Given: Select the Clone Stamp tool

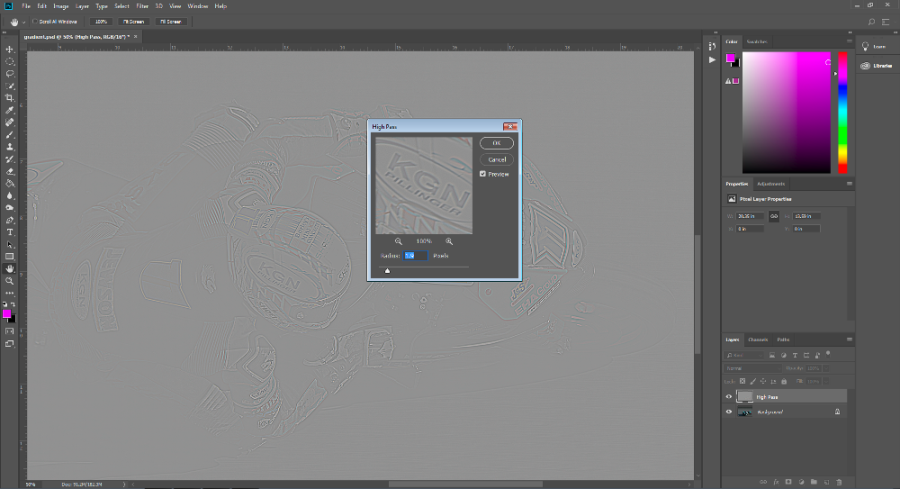Looking at the screenshot, I should [x=10, y=147].
